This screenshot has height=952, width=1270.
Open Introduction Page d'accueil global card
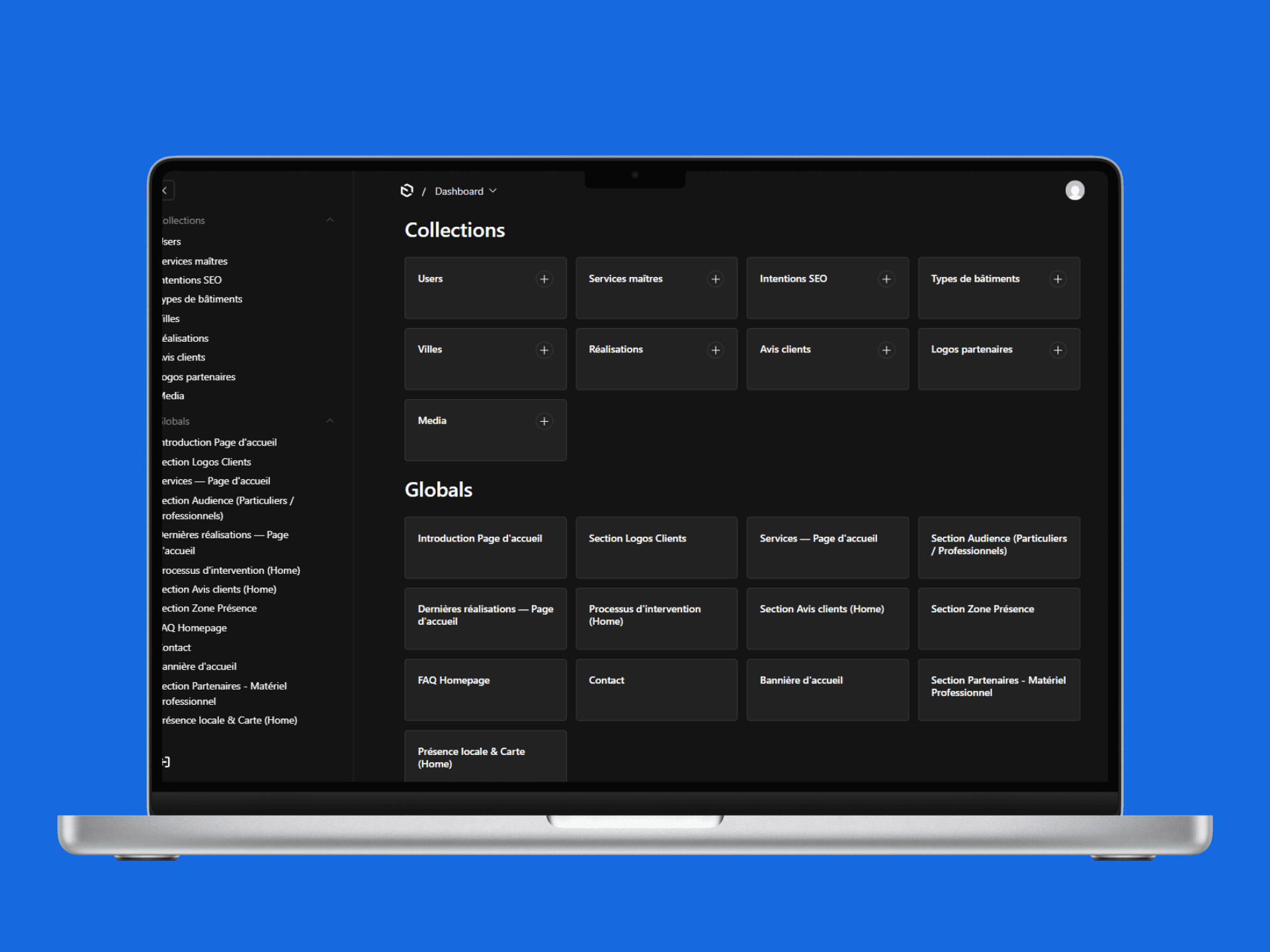pyautogui.click(x=485, y=547)
